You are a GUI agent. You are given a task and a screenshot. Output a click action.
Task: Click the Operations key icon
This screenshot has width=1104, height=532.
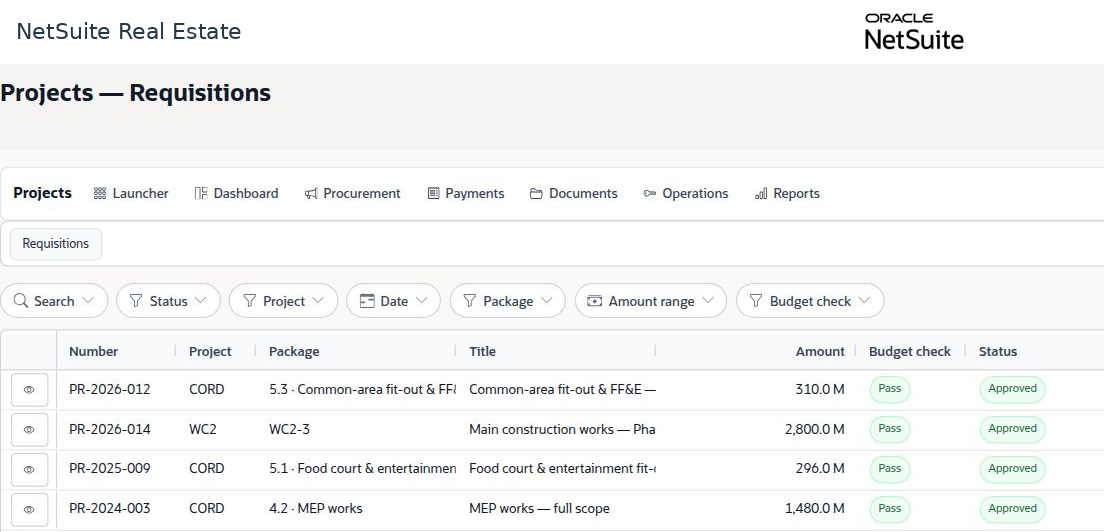tap(650, 194)
